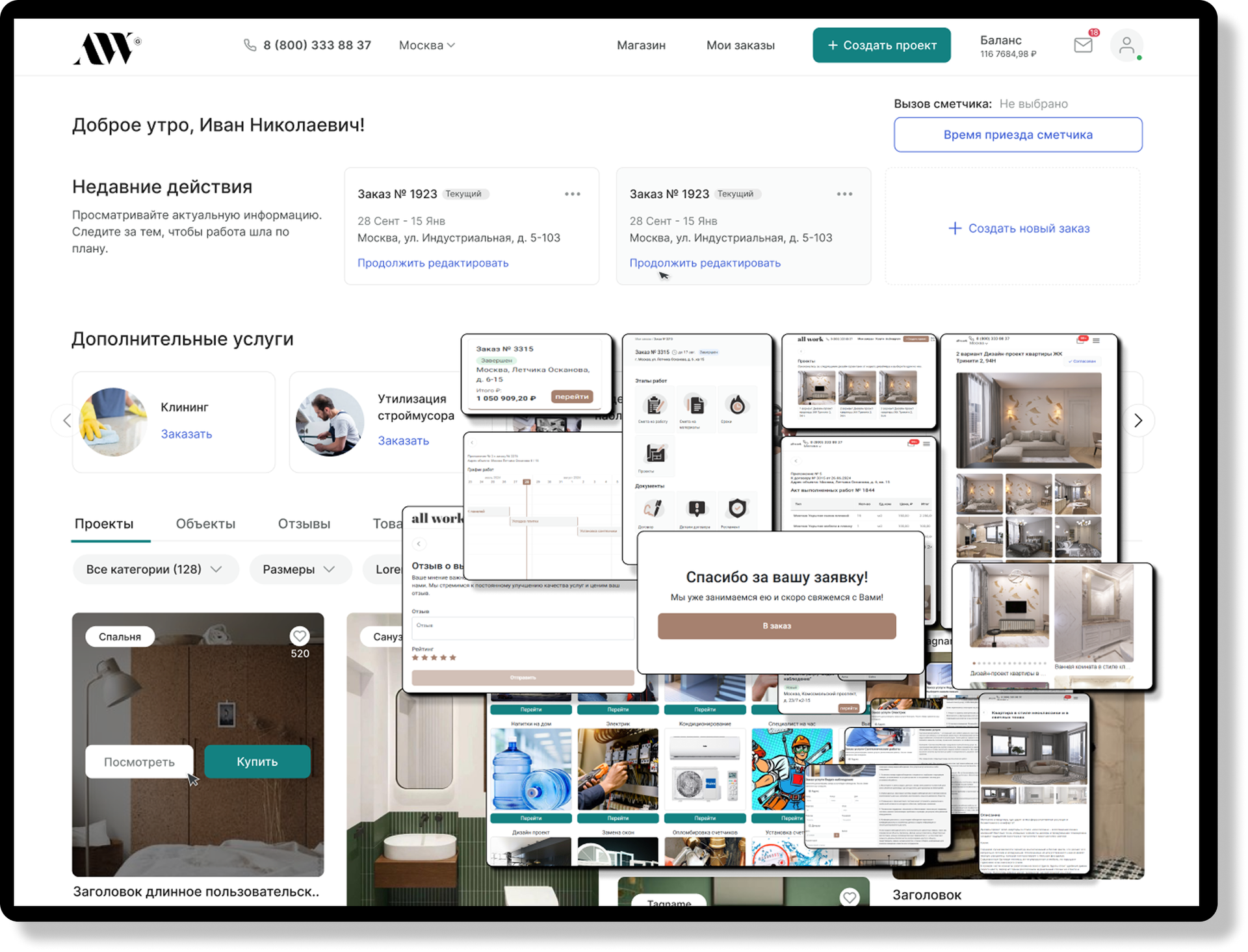Click next arrow in services carousel

point(1138,420)
